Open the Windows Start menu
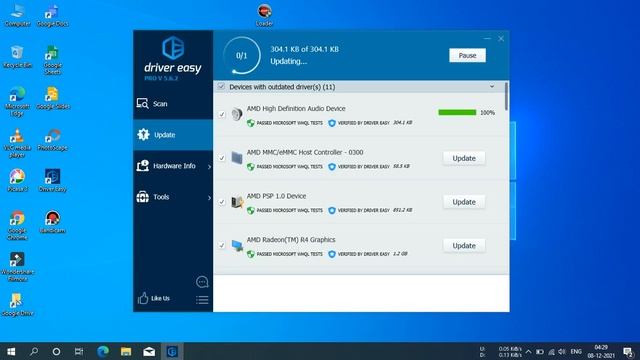This screenshot has width=640, height=360. click(11, 351)
